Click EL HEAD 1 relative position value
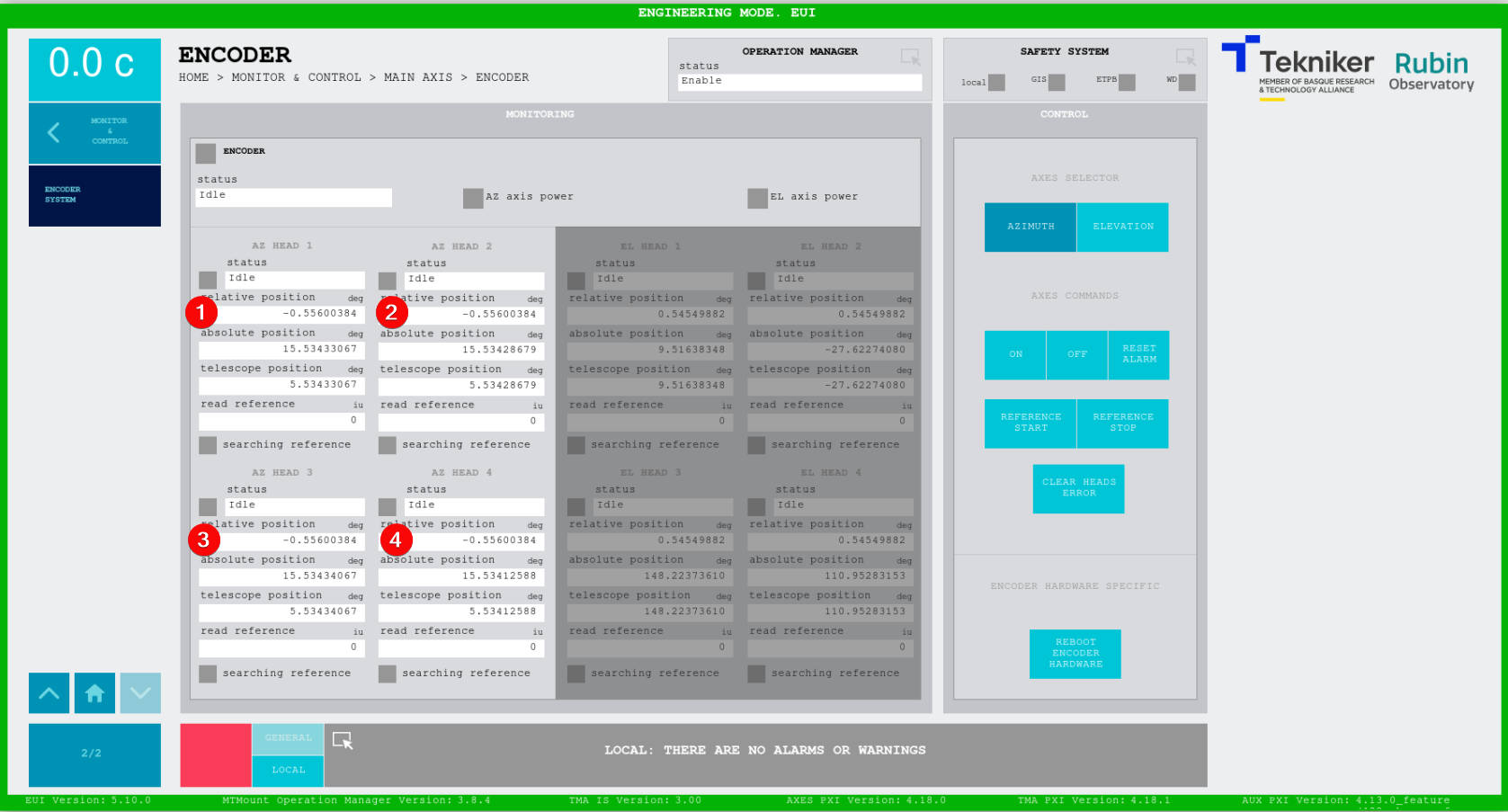 click(650, 315)
